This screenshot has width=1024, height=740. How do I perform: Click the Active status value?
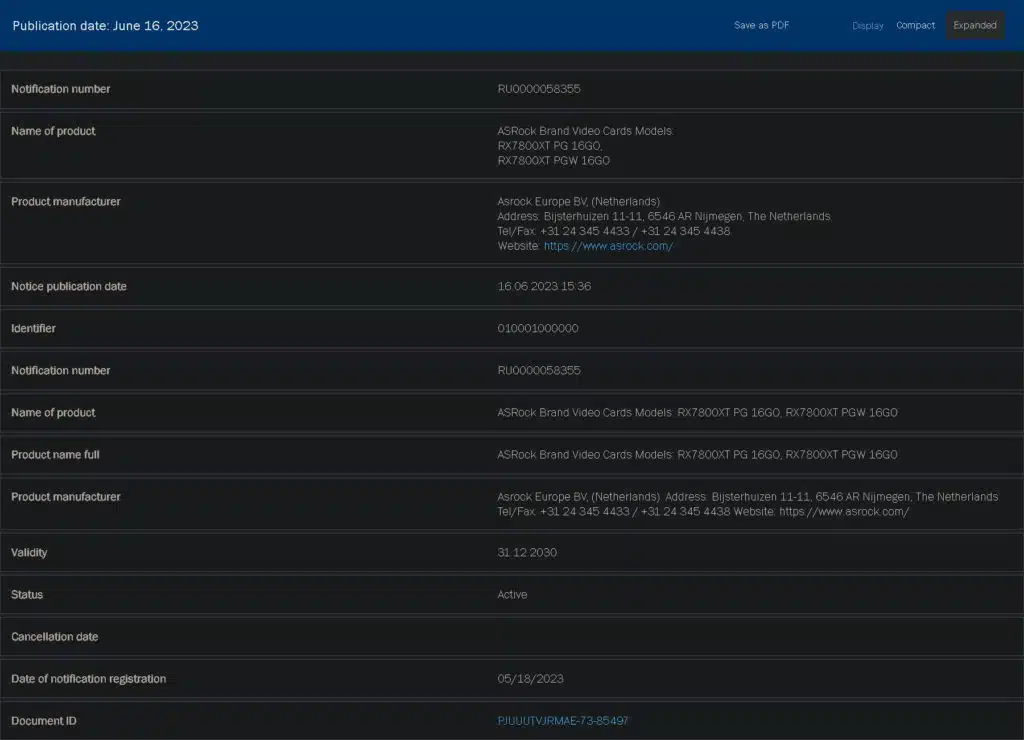(512, 594)
